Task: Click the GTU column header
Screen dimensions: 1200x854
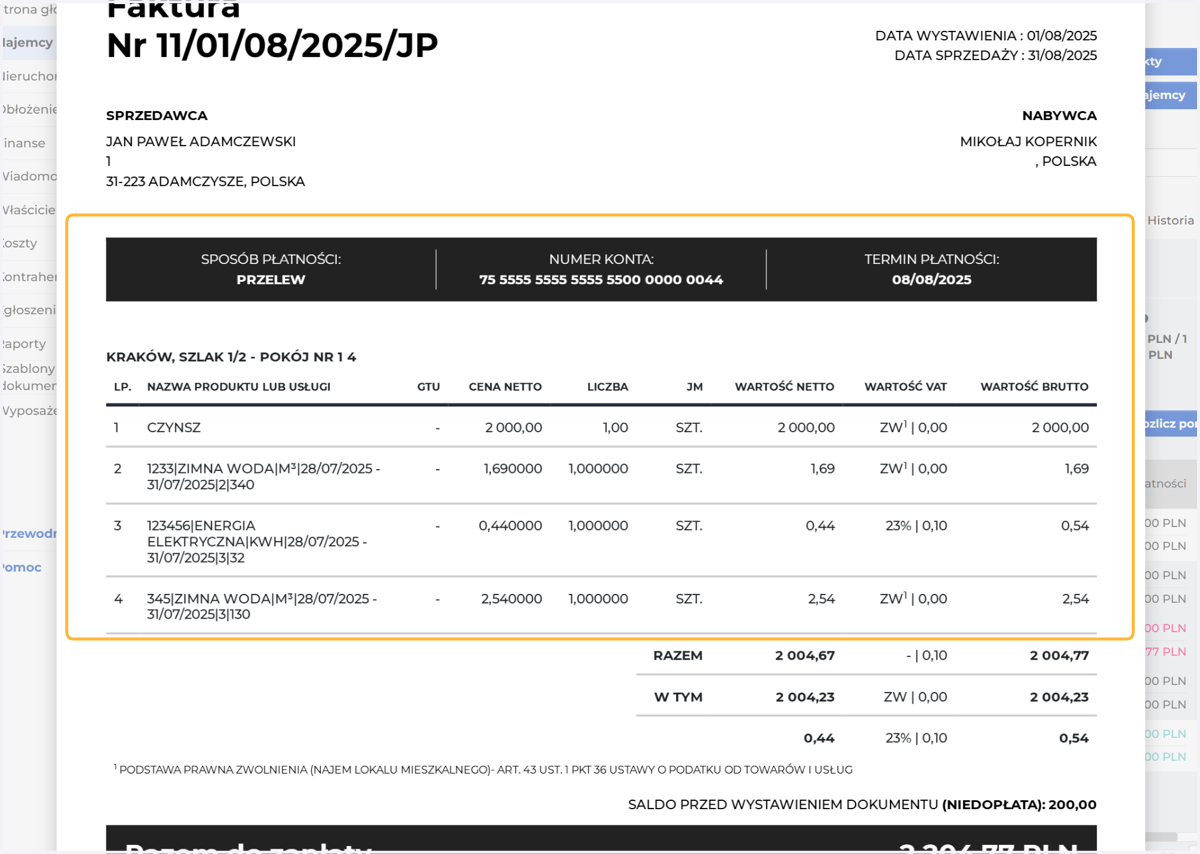Action: (x=429, y=387)
